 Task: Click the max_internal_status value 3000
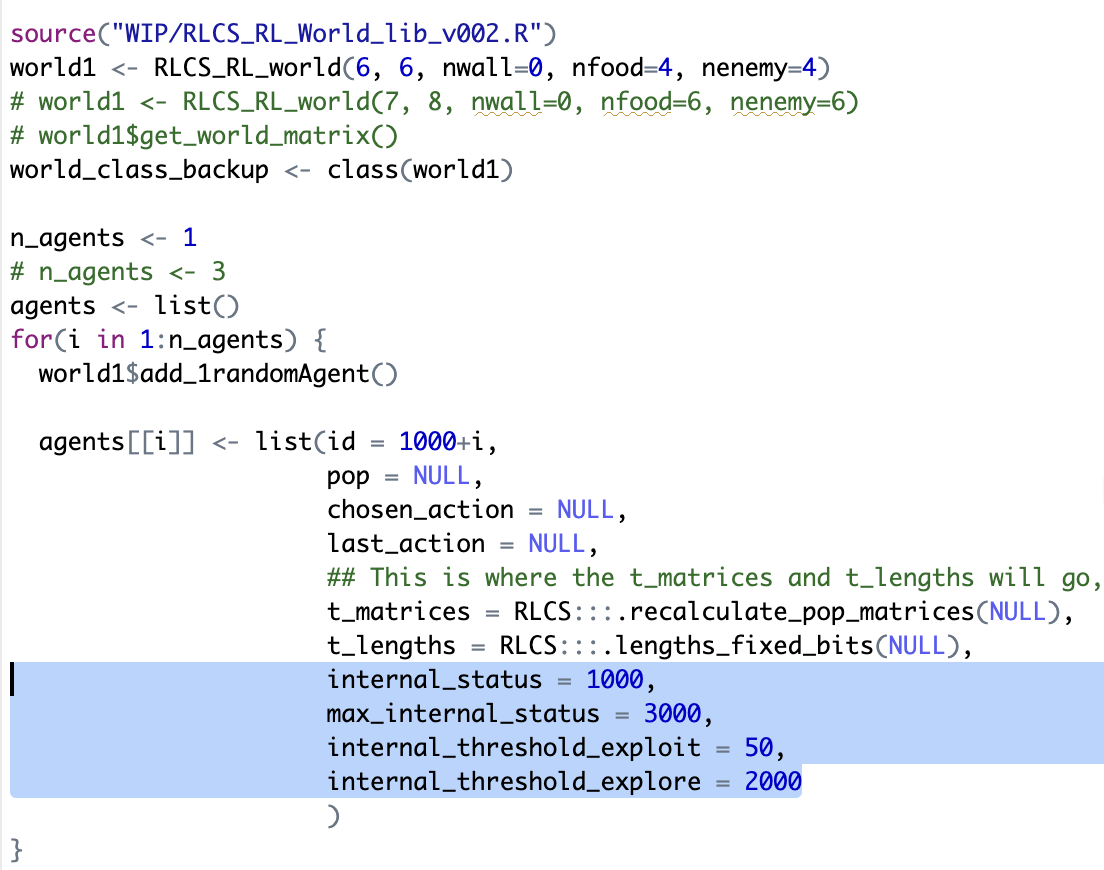point(672,713)
